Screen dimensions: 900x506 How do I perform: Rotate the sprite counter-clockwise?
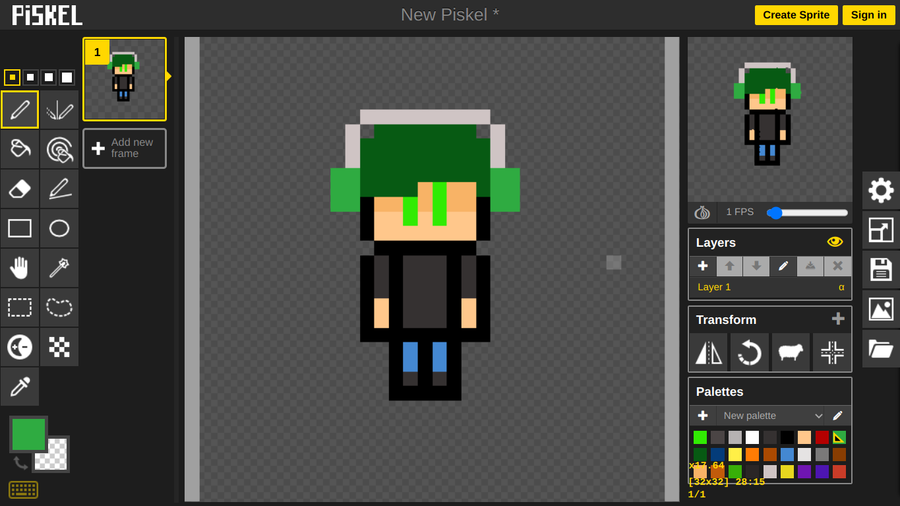pos(749,352)
